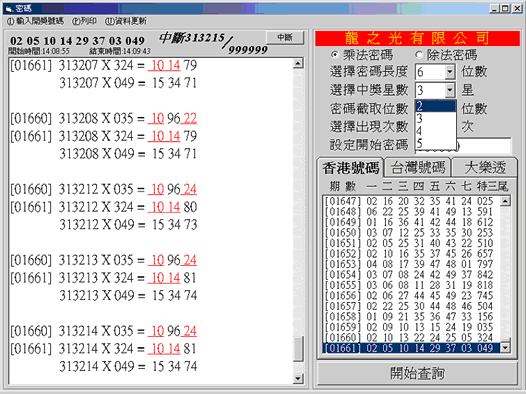Open the 選擇密碼長度 dropdown arrow

tap(450, 72)
